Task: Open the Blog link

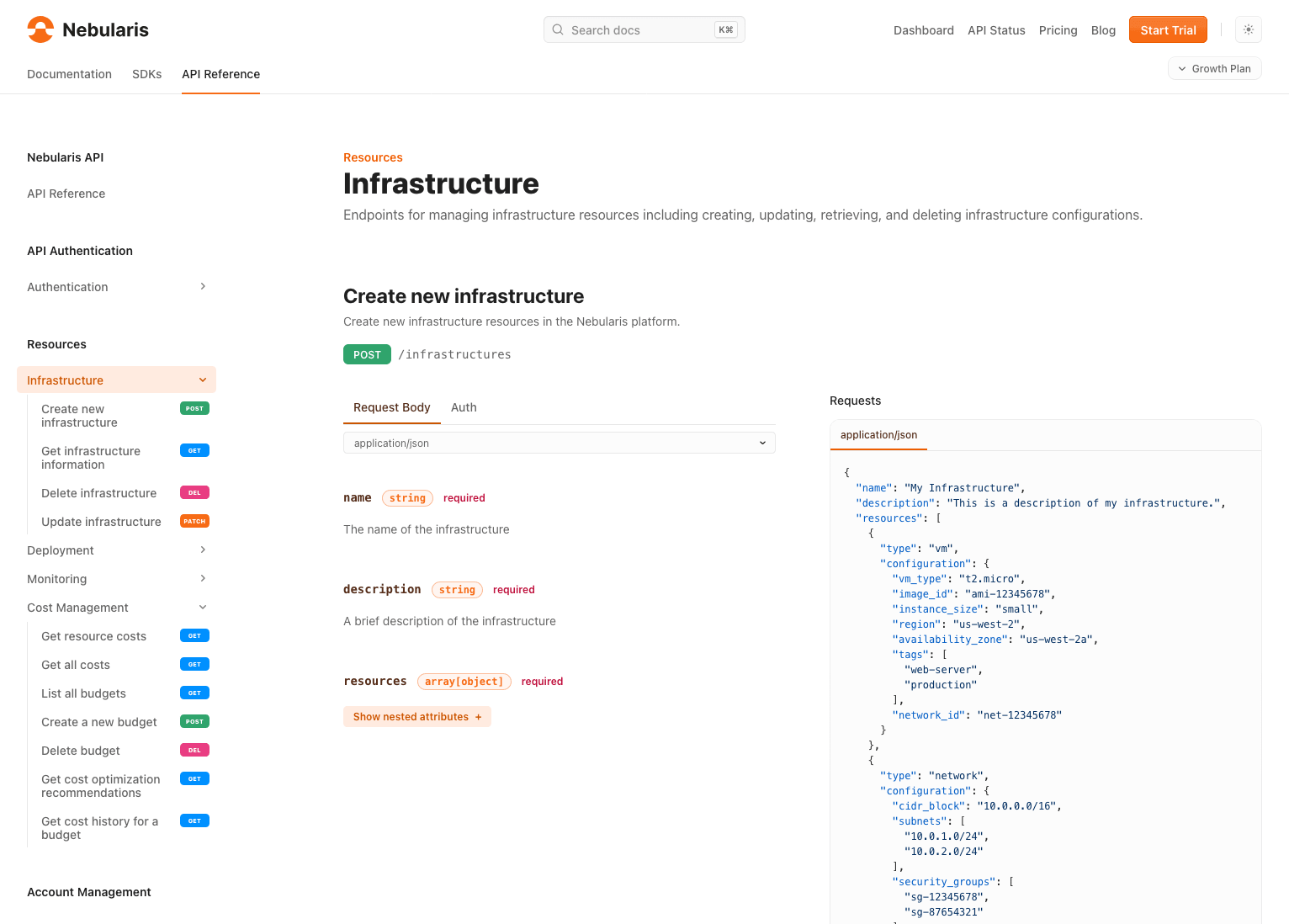Action: pyautogui.click(x=1103, y=30)
